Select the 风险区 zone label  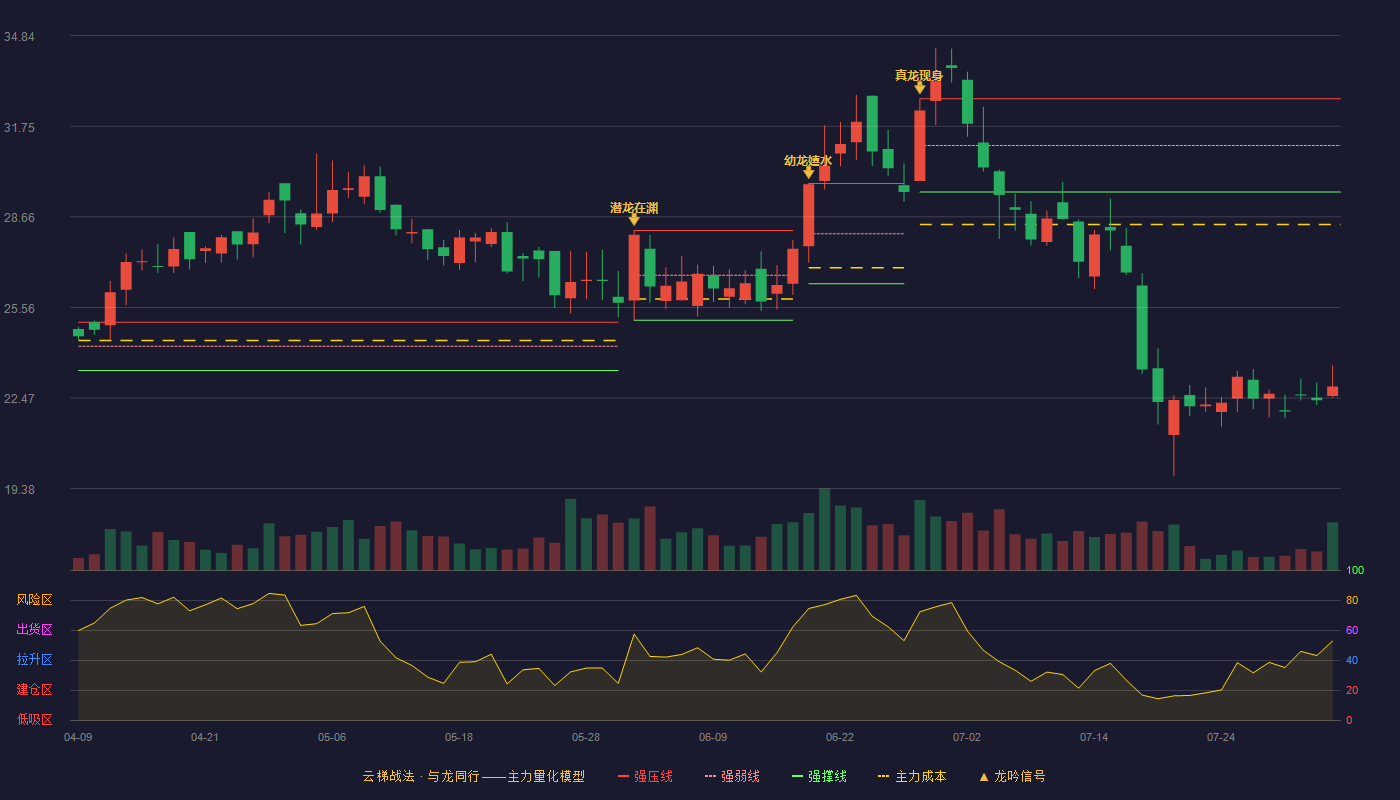click(x=34, y=600)
